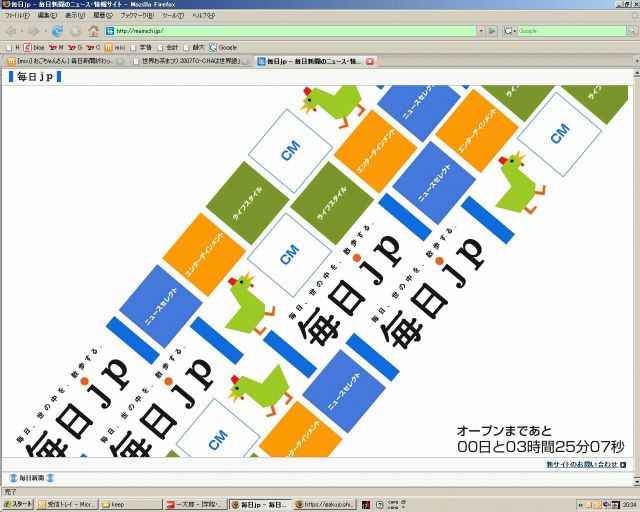
Task: Click the site favicon in the address bar
Action: coord(110,31)
